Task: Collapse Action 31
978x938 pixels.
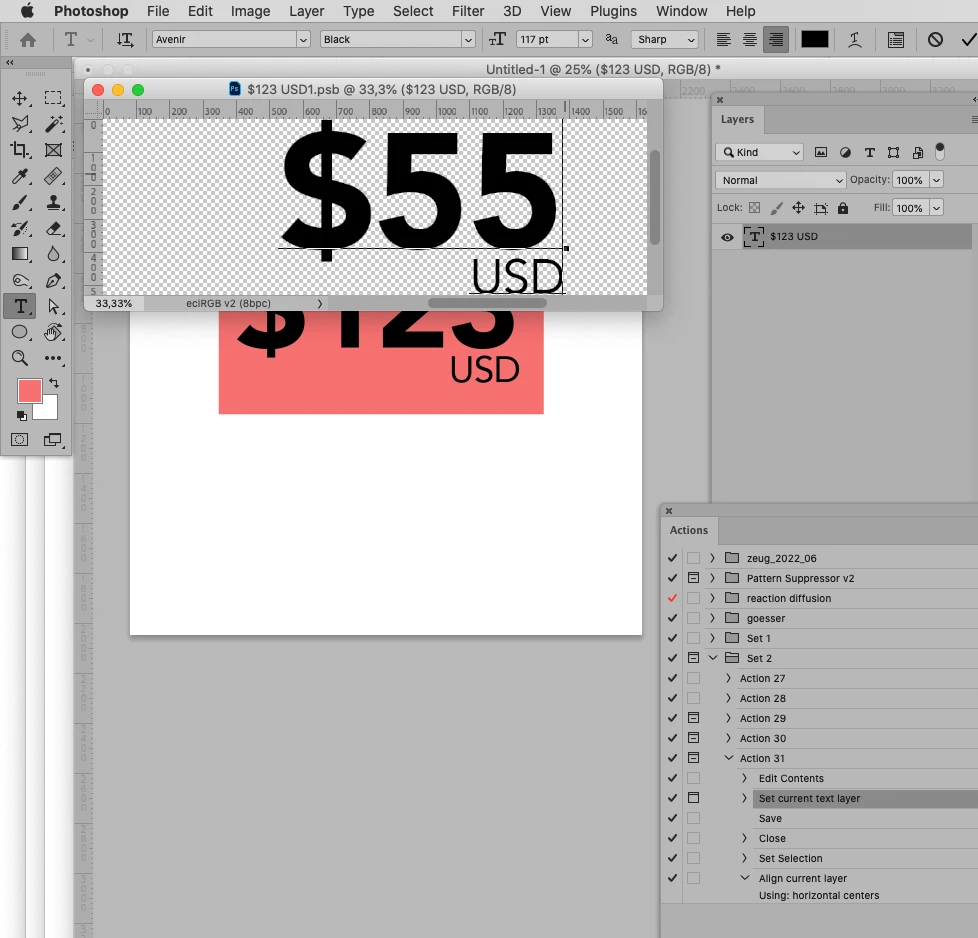Action: (729, 758)
